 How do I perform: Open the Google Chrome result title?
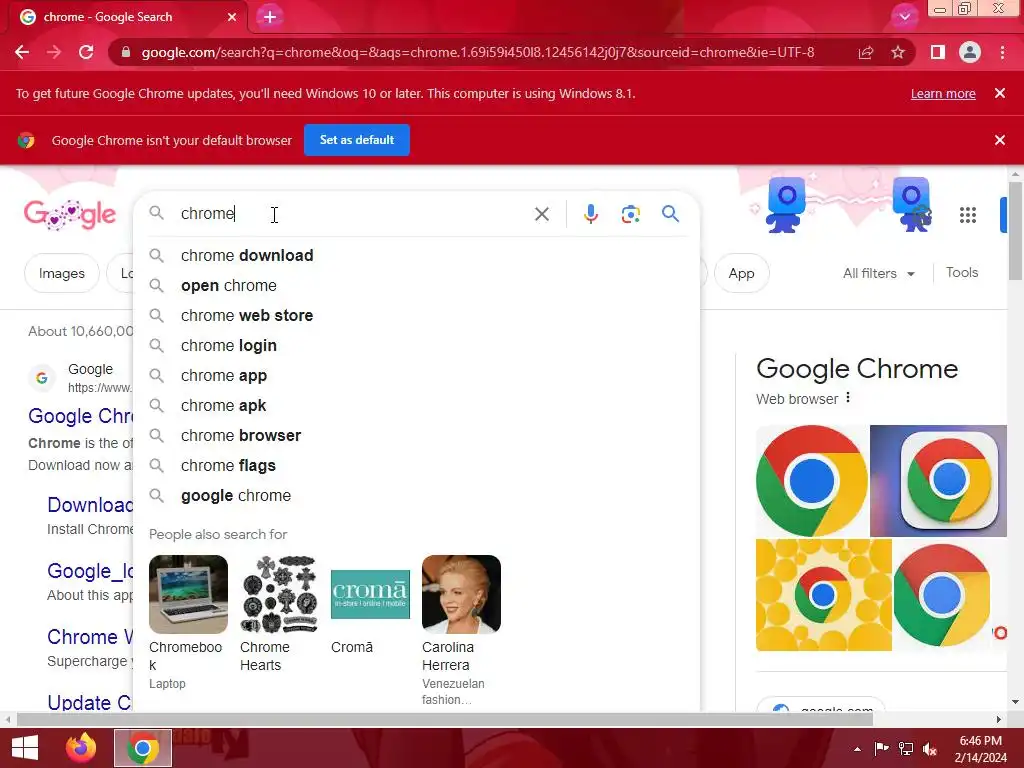(80, 416)
